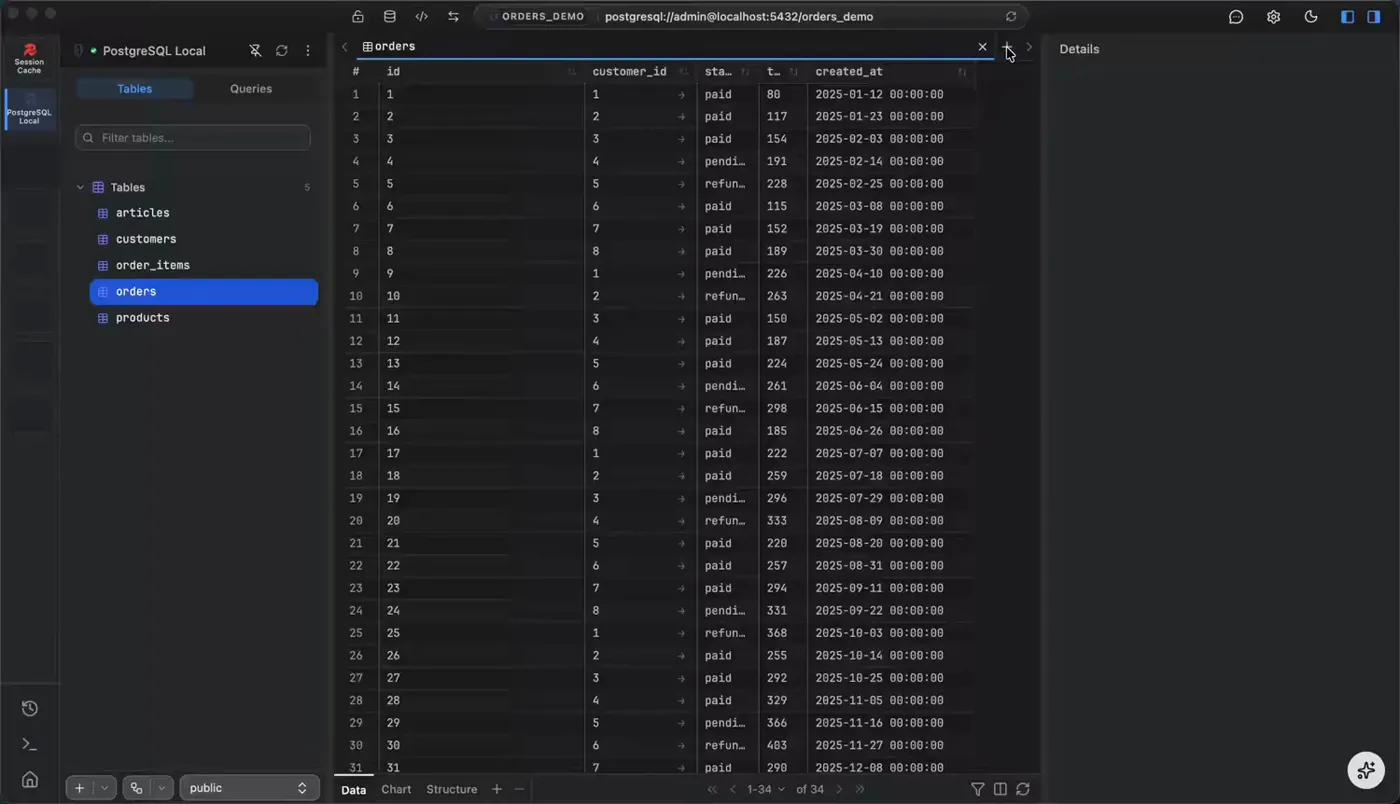Open the public schema selector
Viewport: 1400px width, 804px height.
(x=249, y=788)
